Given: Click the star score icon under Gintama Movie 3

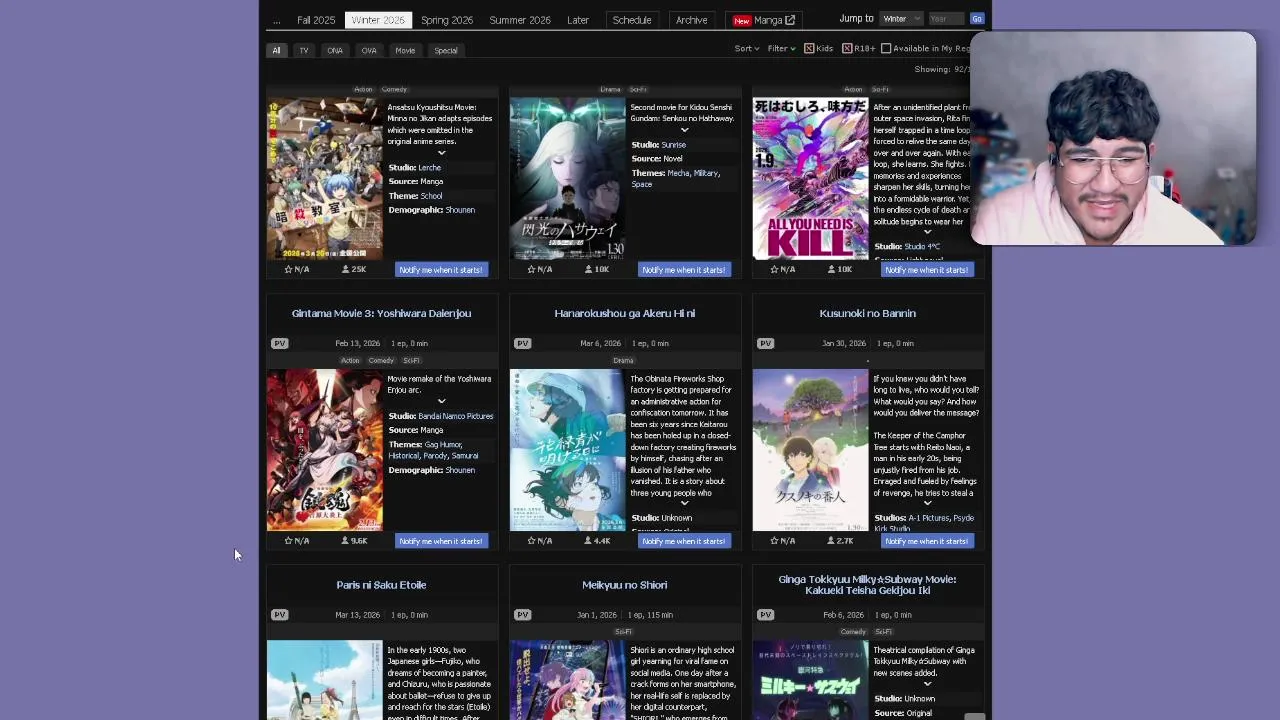Looking at the screenshot, I should click(x=288, y=541).
